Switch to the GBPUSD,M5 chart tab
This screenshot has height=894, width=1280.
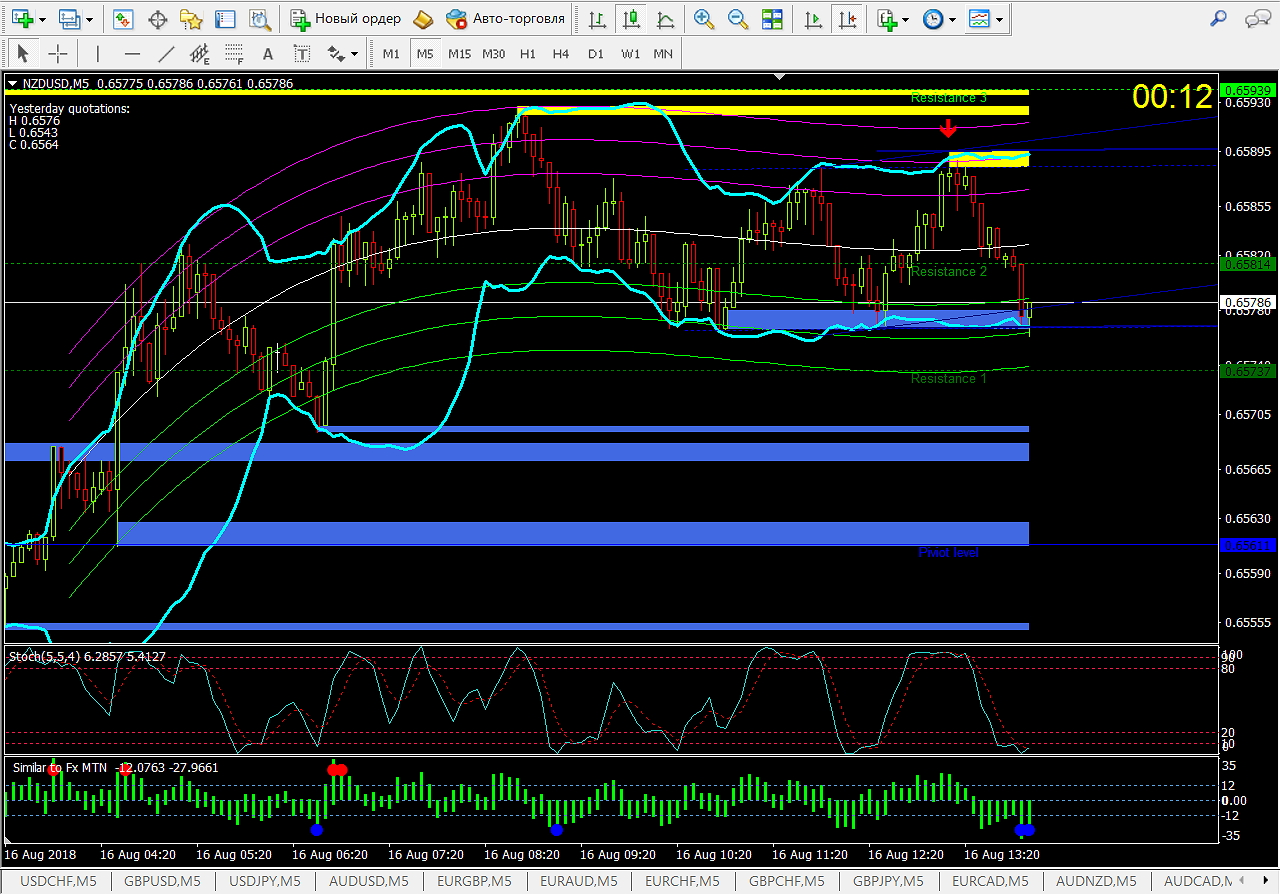[160, 881]
